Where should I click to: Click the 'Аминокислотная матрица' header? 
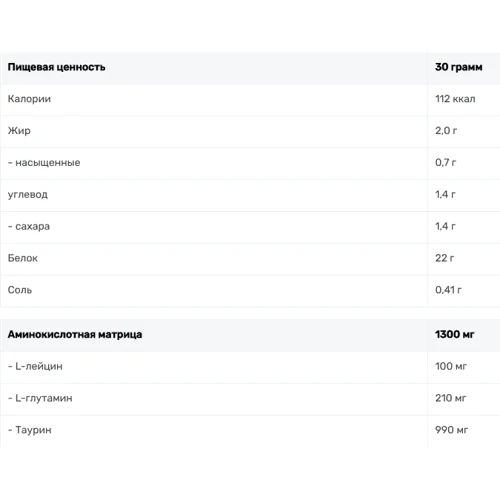[75, 334]
